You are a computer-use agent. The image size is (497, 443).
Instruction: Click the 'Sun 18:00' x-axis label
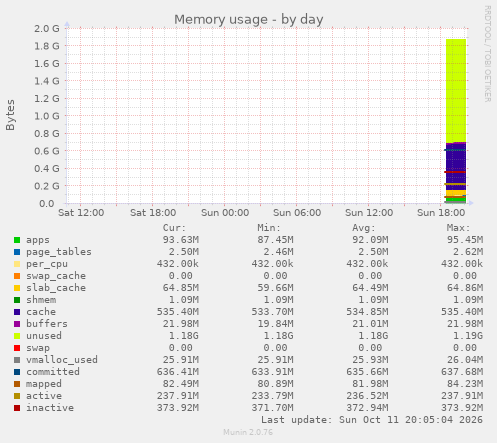pos(441,213)
